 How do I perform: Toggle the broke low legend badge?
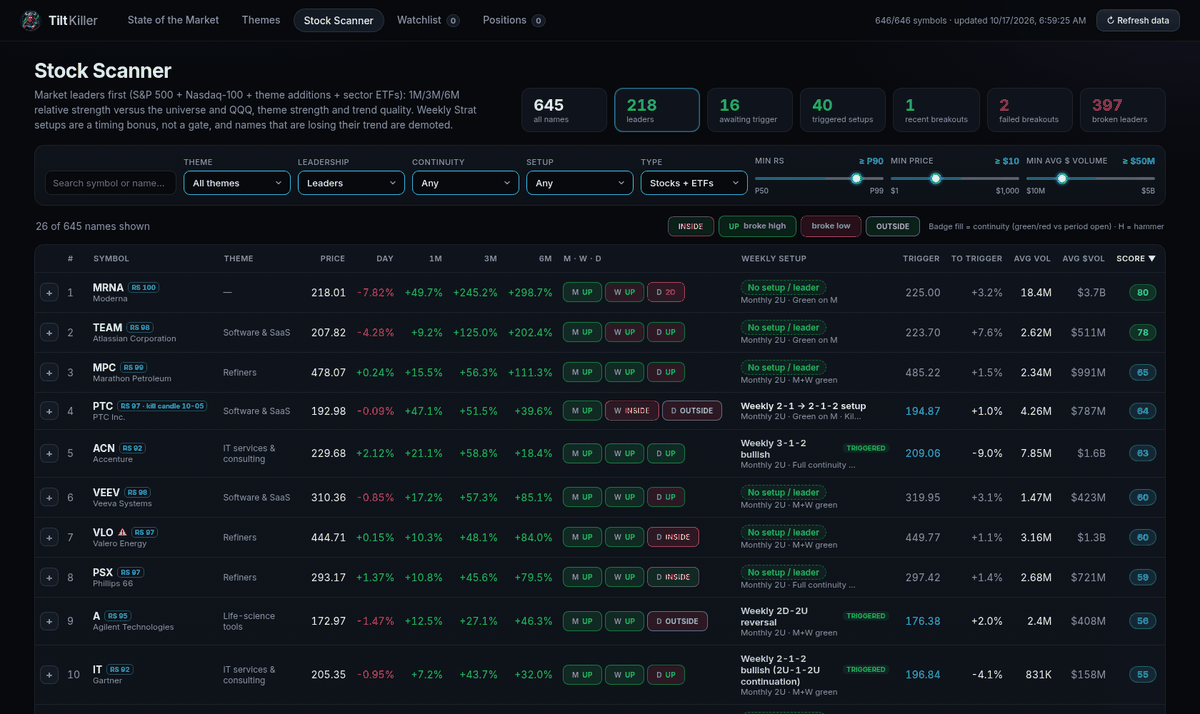coord(830,226)
